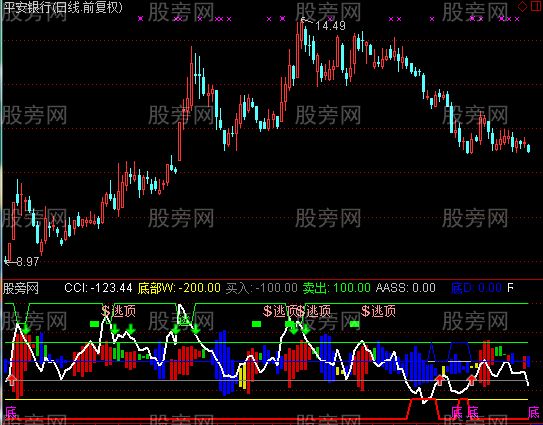The image size is (543, 425).
Task: Click the red split-window square icon at top-right
Action: 535,6
